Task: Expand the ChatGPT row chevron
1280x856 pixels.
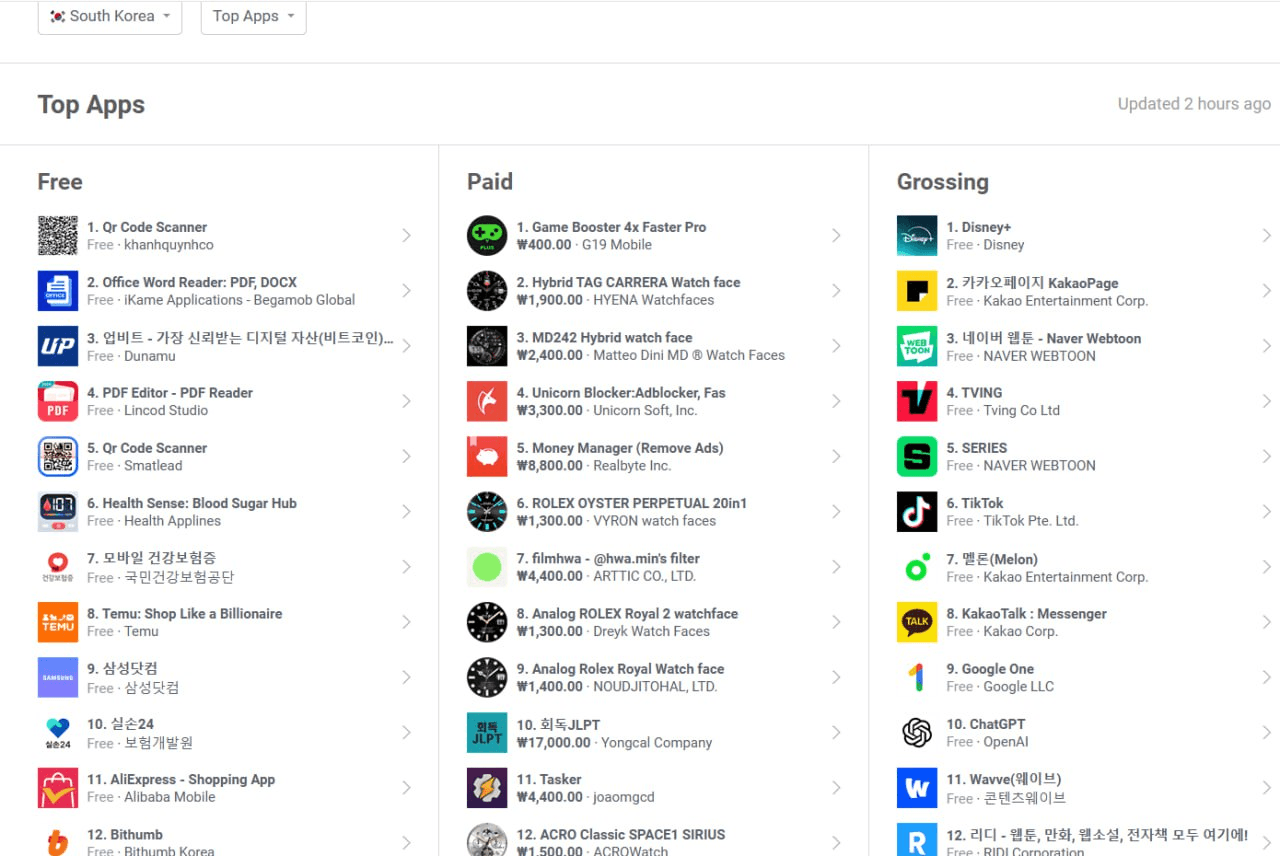Action: tap(1266, 732)
